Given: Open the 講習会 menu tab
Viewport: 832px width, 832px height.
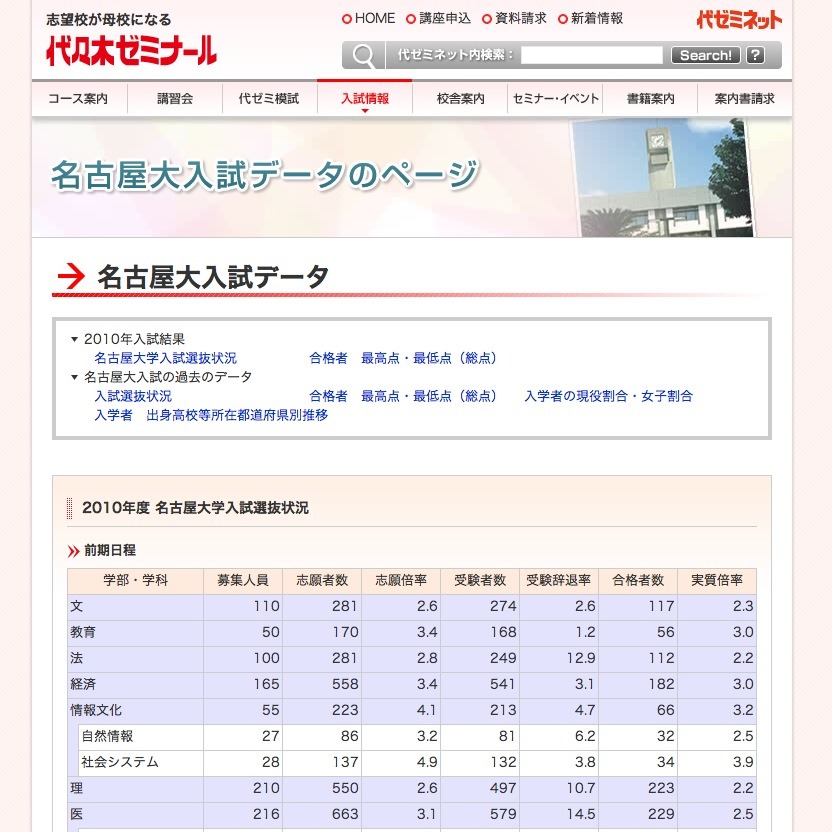Looking at the screenshot, I should pos(175,98).
